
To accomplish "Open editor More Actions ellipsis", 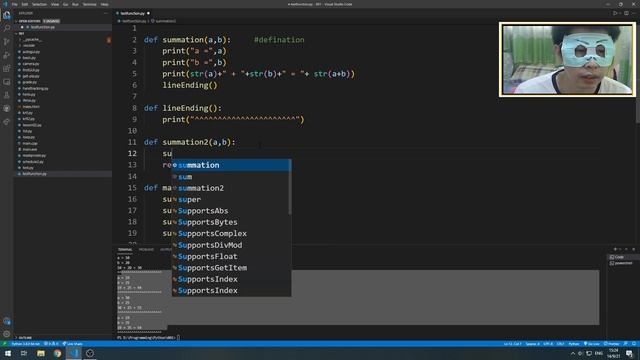I will (x=634, y=13).
